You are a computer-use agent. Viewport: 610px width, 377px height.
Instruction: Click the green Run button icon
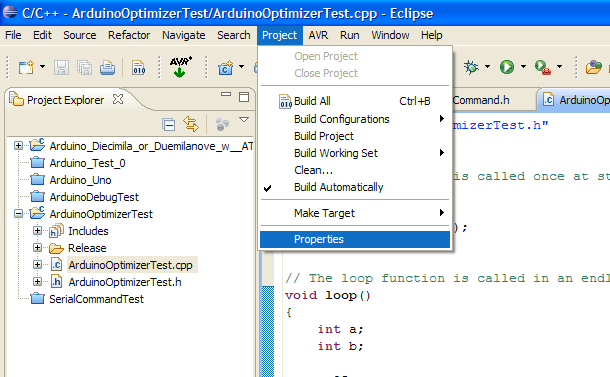click(507, 67)
